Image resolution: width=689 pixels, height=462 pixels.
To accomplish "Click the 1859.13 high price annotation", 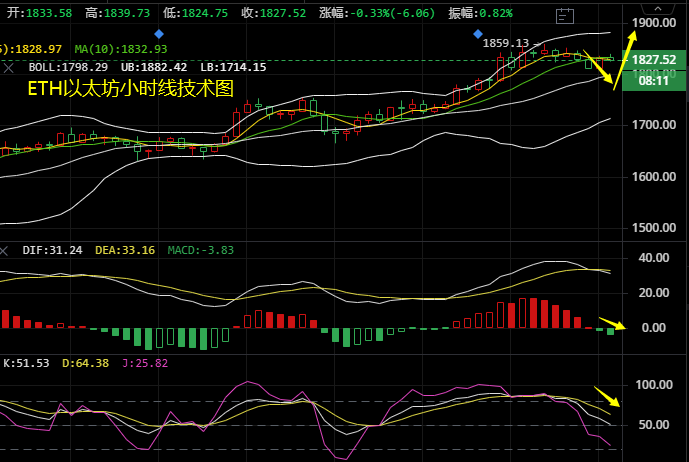I will click(506, 43).
